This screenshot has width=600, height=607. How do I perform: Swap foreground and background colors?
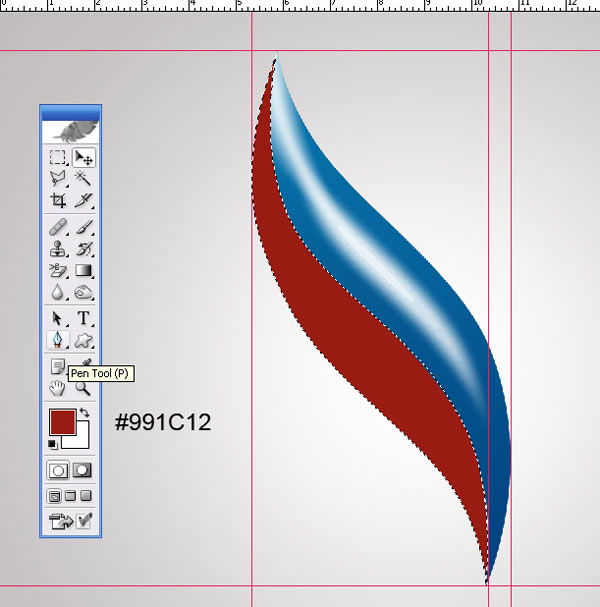pyautogui.click(x=84, y=413)
